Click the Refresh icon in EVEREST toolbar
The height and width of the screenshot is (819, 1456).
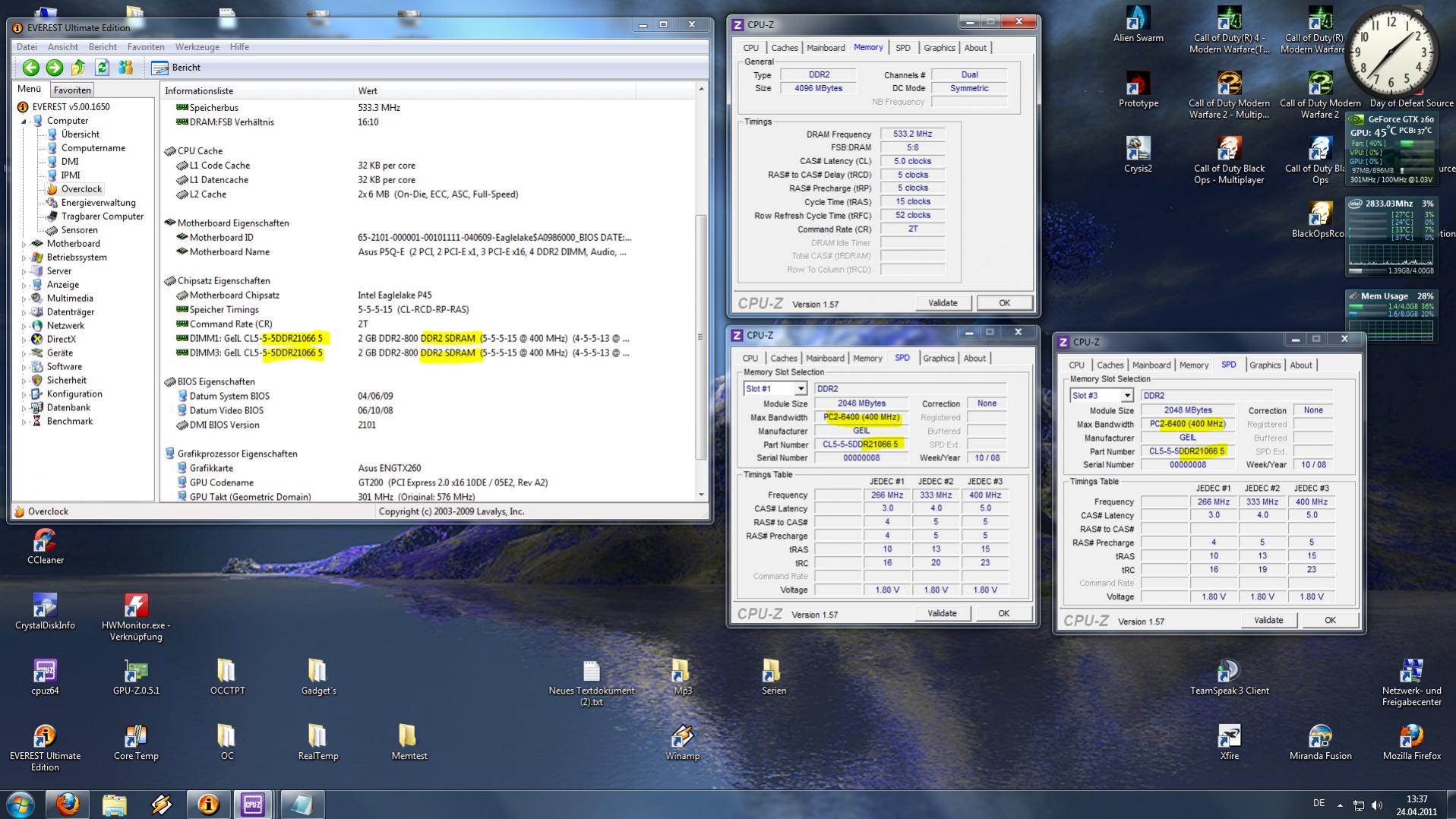[102, 68]
